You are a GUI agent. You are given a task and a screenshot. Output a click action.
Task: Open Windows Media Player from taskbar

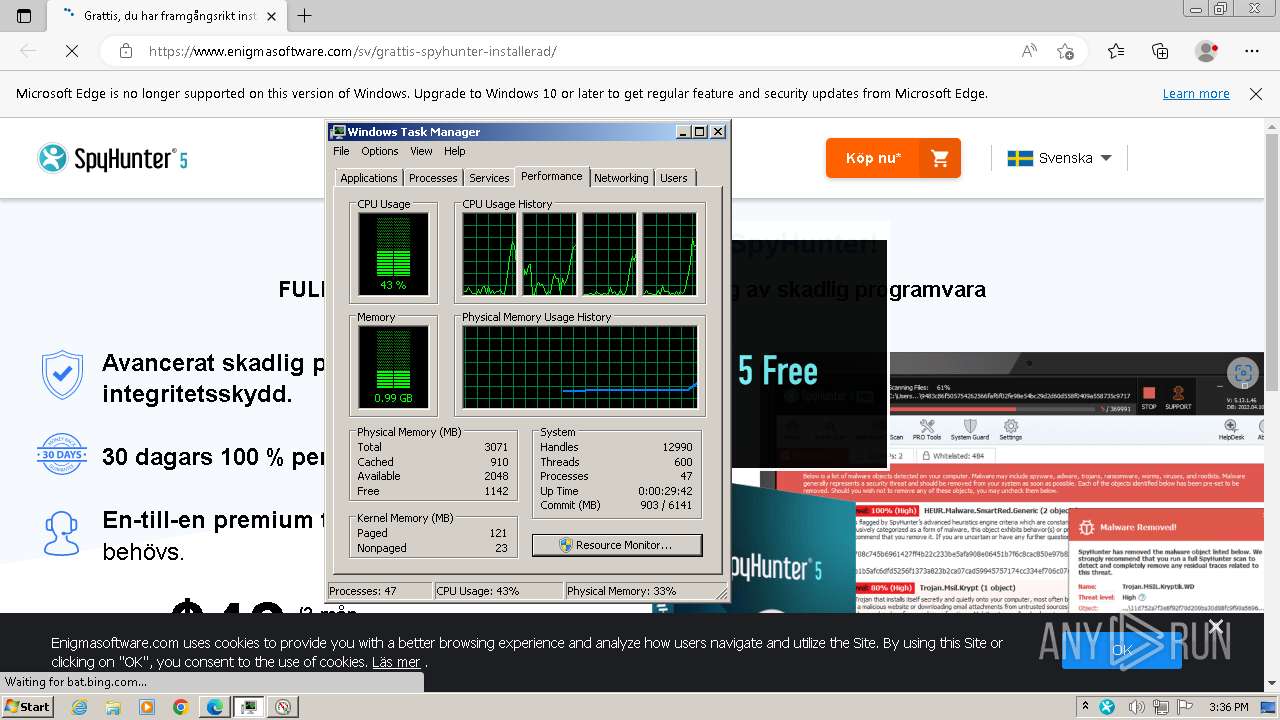pos(147,707)
